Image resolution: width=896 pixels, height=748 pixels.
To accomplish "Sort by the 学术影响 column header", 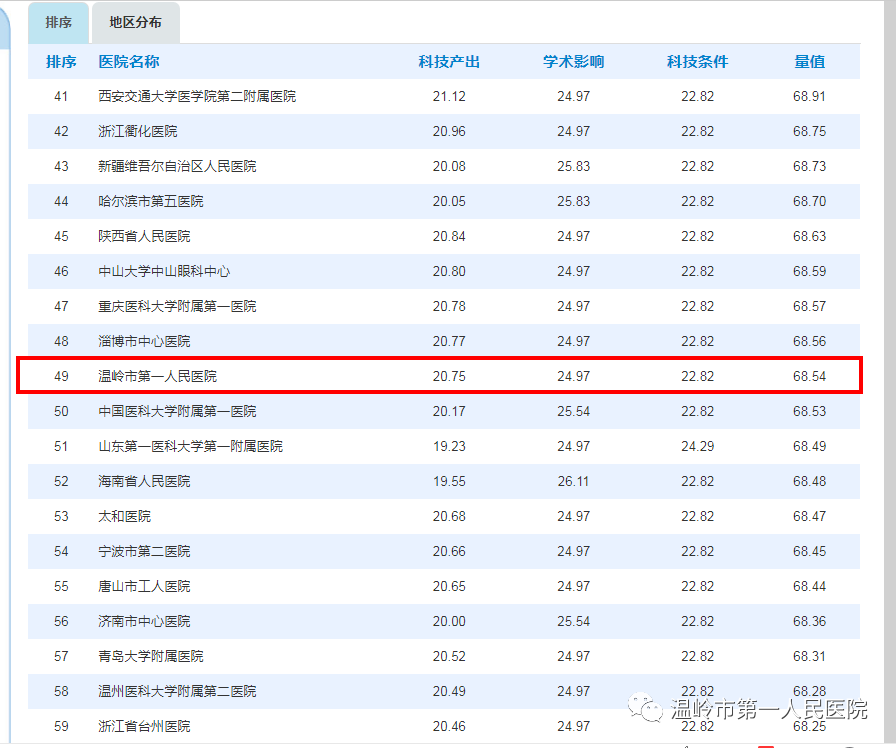I will pyautogui.click(x=573, y=62).
